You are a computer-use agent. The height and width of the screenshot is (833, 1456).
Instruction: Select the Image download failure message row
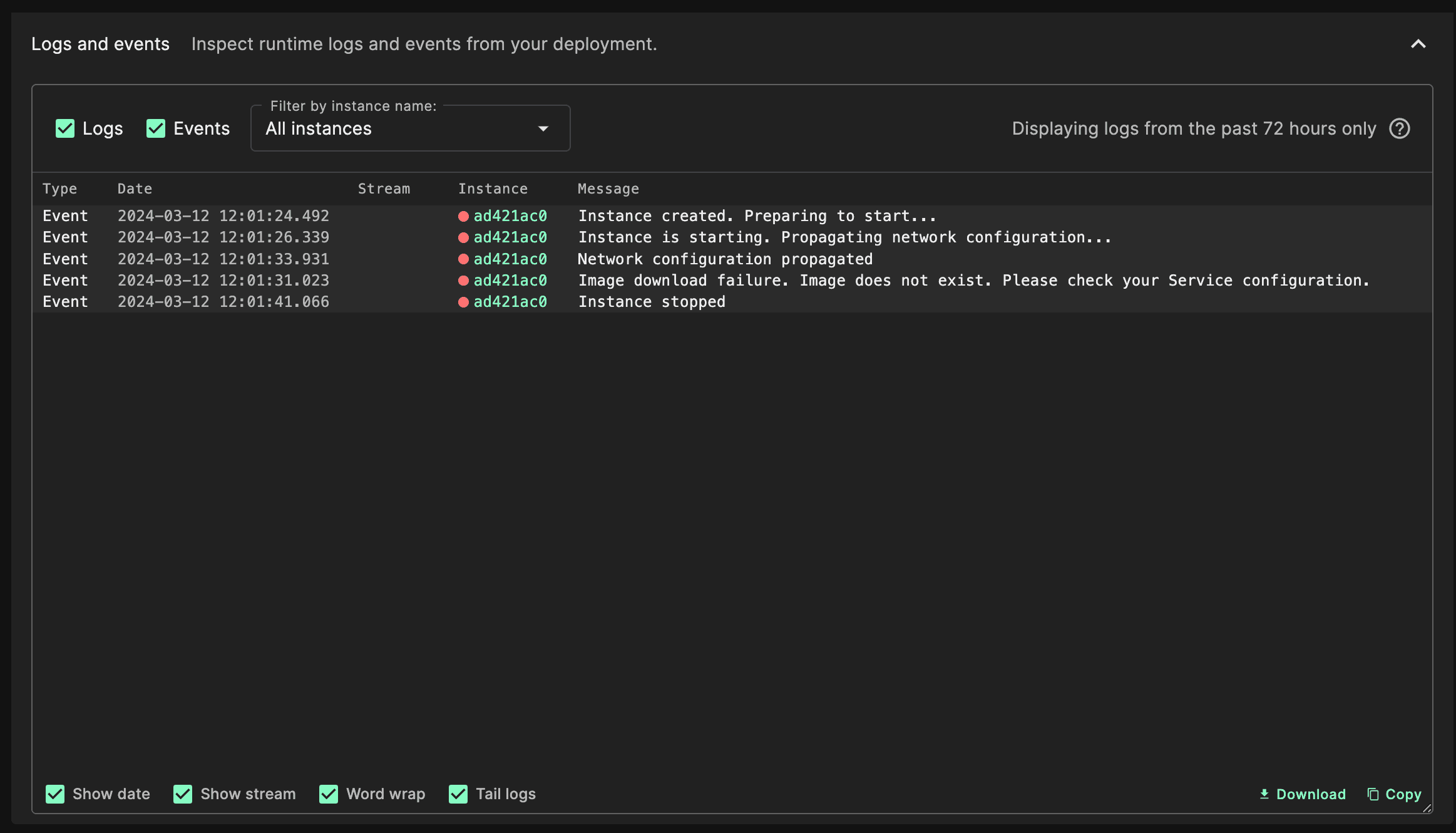(x=973, y=281)
